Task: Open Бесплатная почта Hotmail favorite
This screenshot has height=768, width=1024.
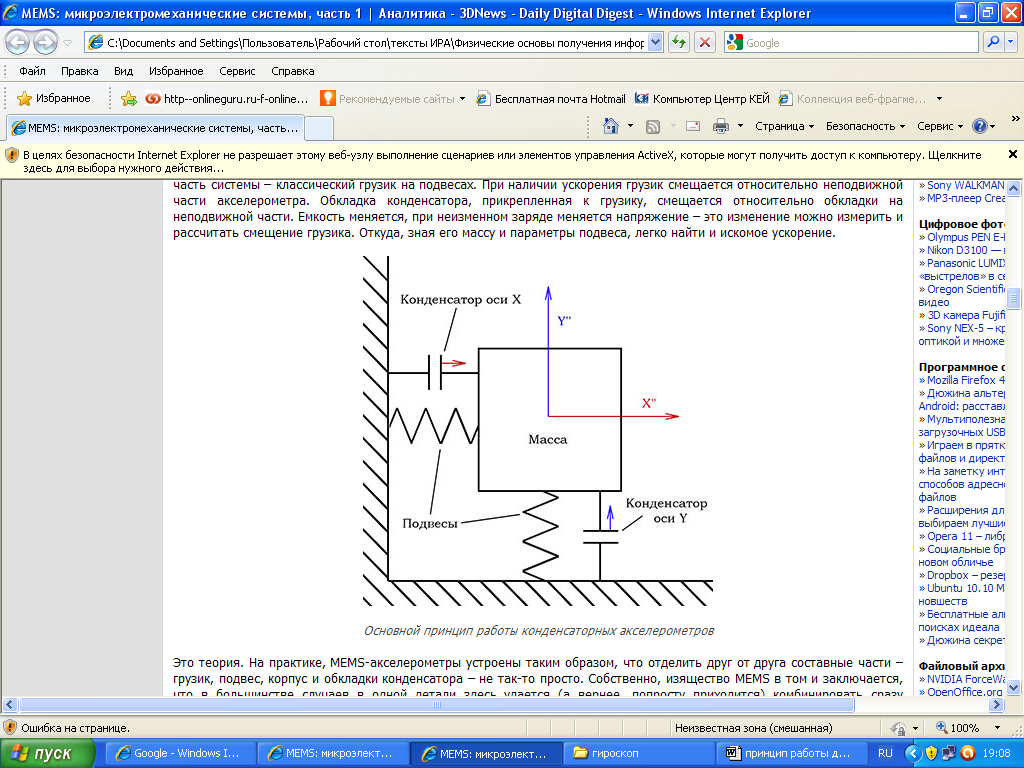Action: coord(551,99)
